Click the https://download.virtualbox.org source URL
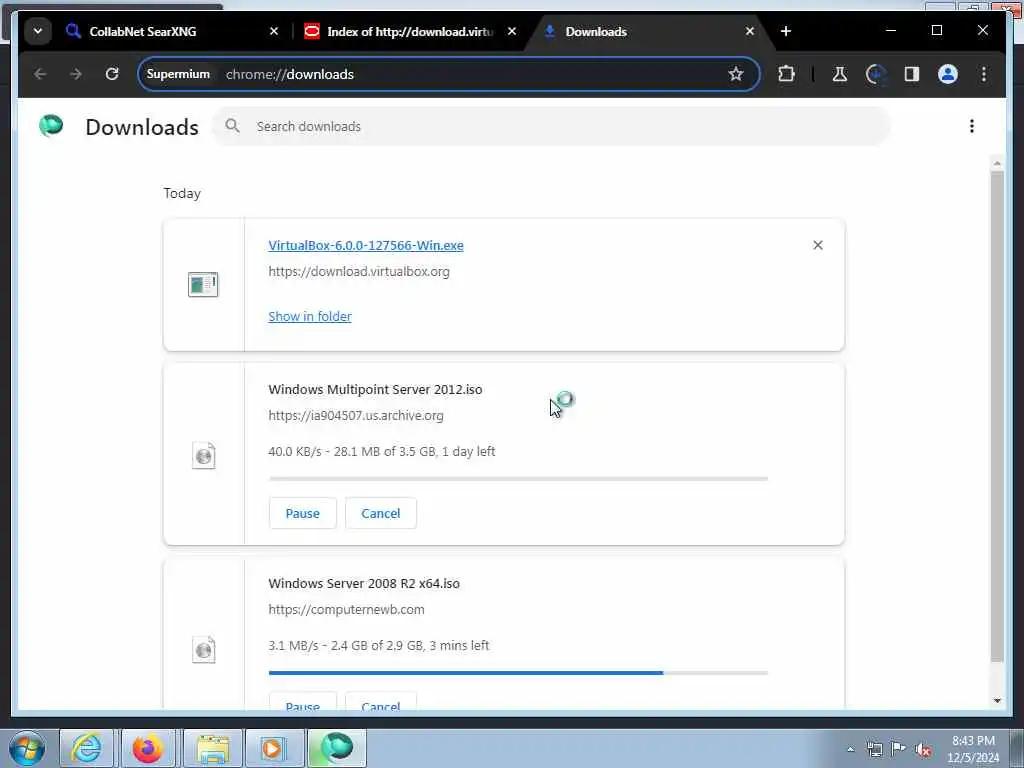Image resolution: width=1024 pixels, height=768 pixels. [359, 271]
